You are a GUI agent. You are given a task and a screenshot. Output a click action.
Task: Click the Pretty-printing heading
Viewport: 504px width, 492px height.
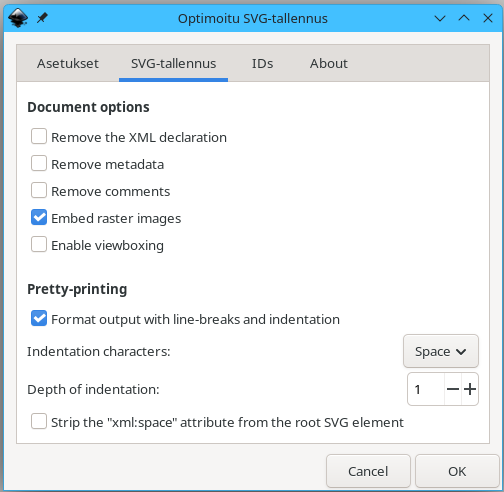coord(77,289)
